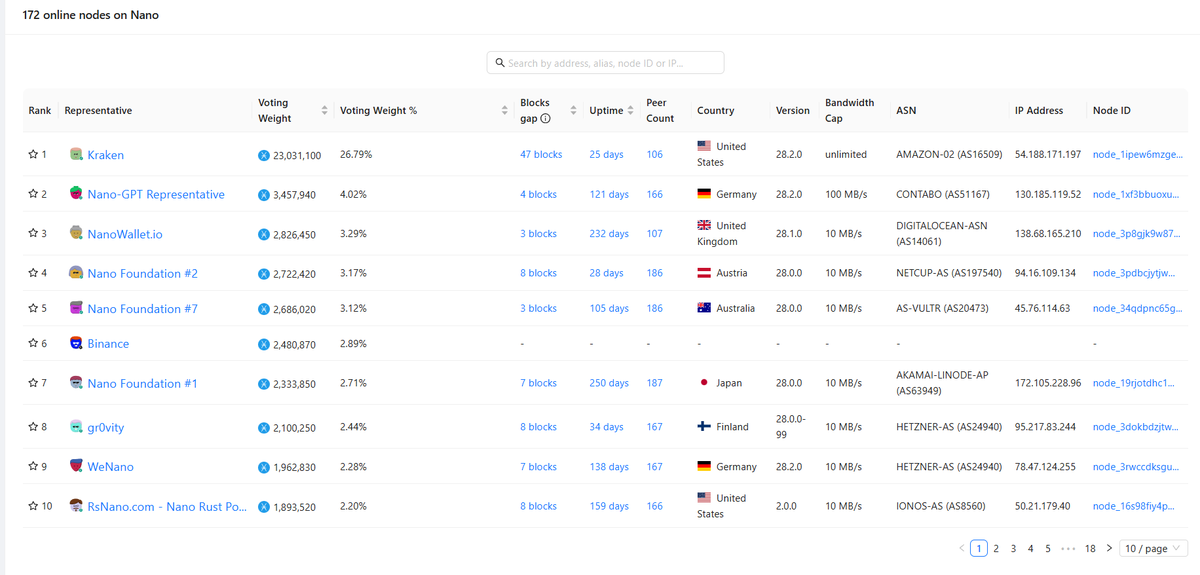The width and height of the screenshot is (1200, 575).
Task: Open Kraken's 47 blocks link
Action: click(x=541, y=155)
